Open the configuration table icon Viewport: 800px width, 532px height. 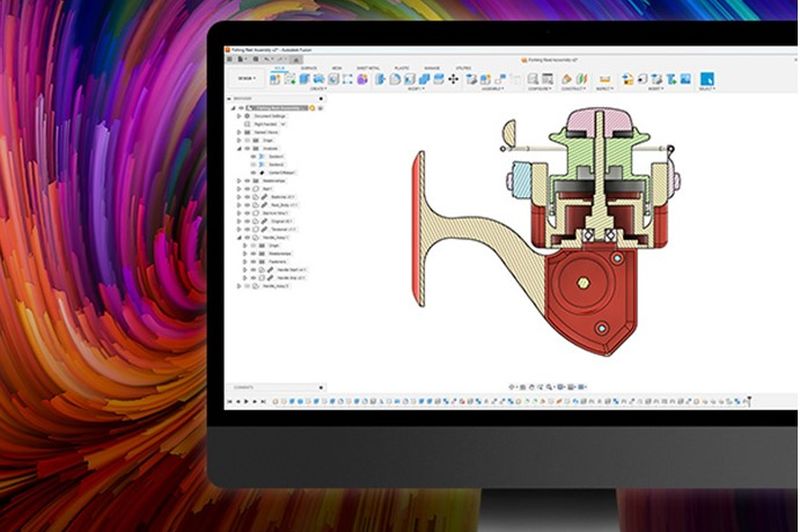pos(547,79)
